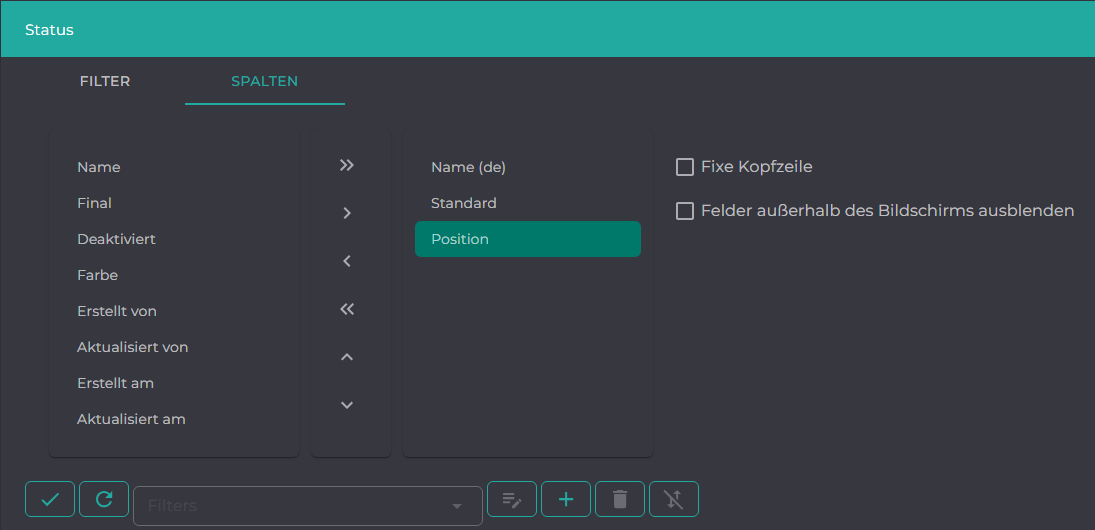Select Name in available columns list

(174, 168)
